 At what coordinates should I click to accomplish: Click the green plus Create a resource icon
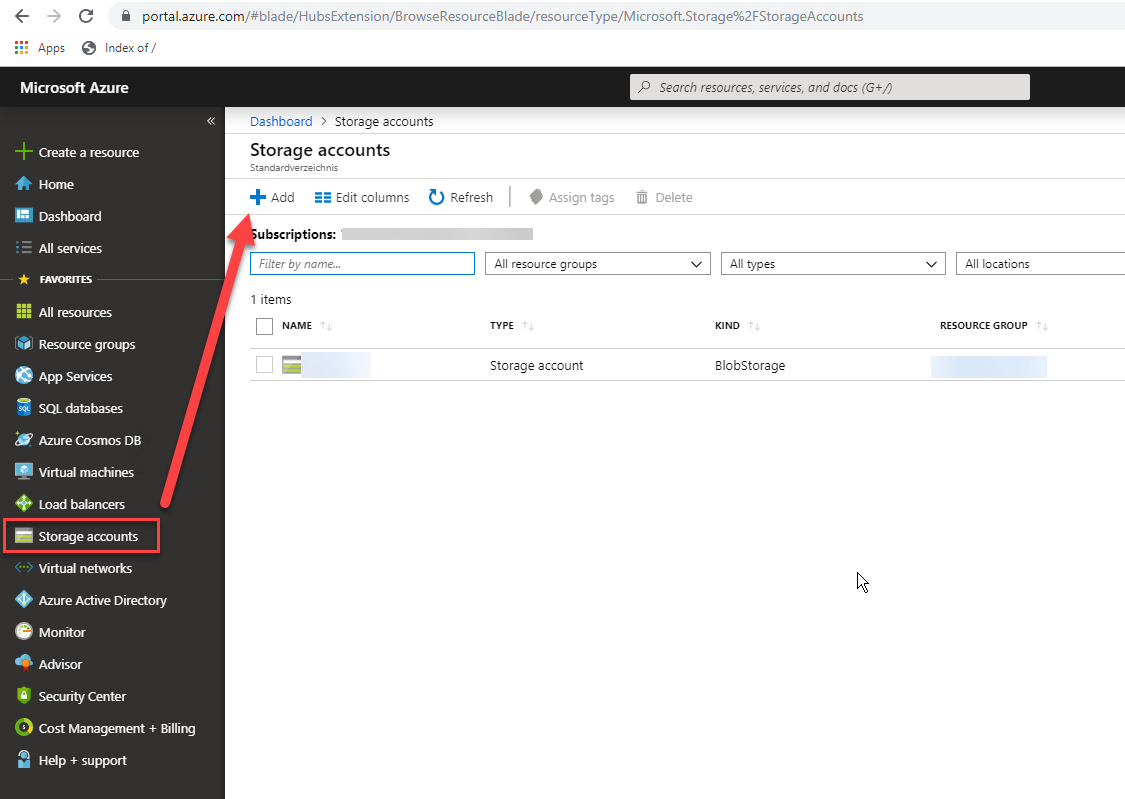pyautogui.click(x=24, y=151)
